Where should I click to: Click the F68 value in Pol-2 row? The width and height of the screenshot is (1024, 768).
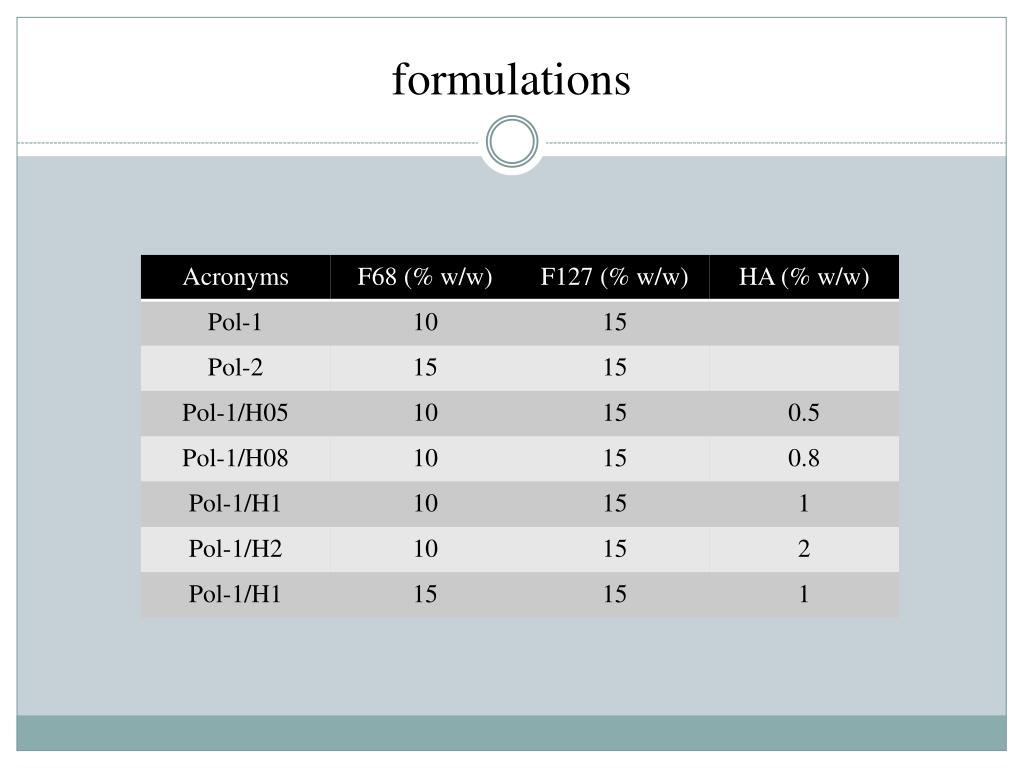(425, 368)
